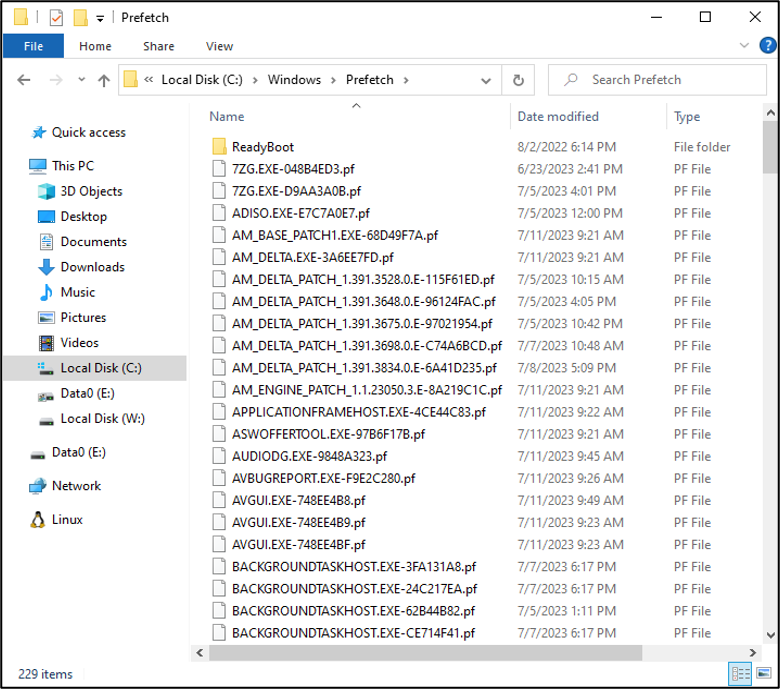Sort by Date modified column header
The height and width of the screenshot is (690, 780).
point(558,116)
